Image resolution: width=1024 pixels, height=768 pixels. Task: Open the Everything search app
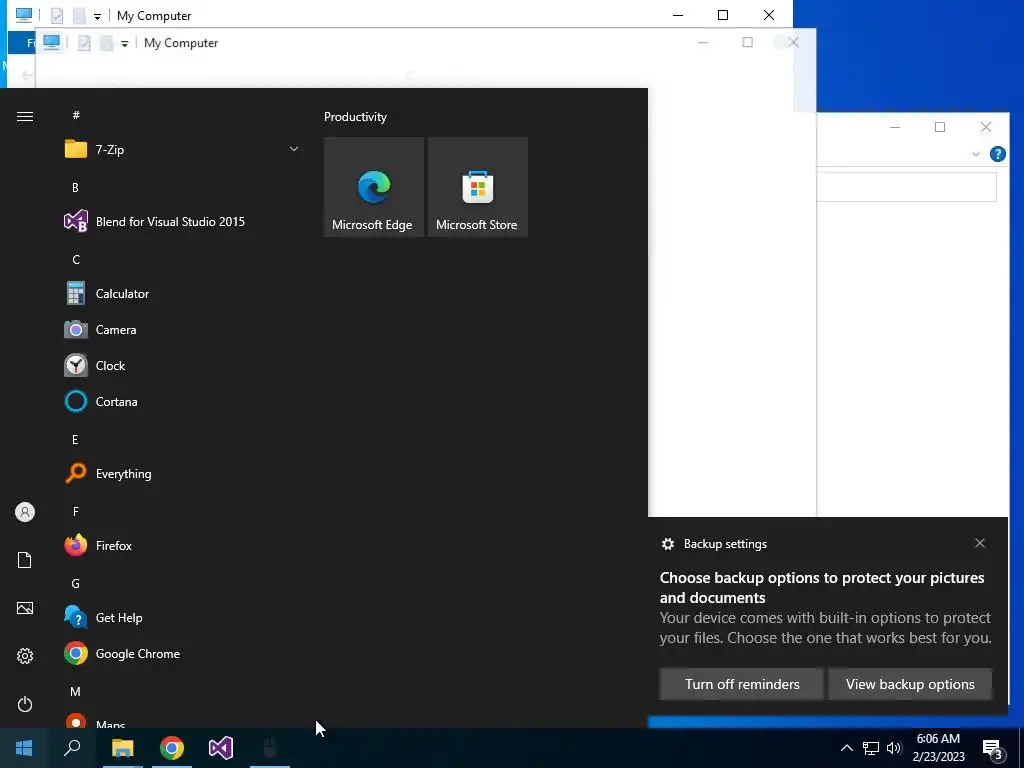coord(182,473)
